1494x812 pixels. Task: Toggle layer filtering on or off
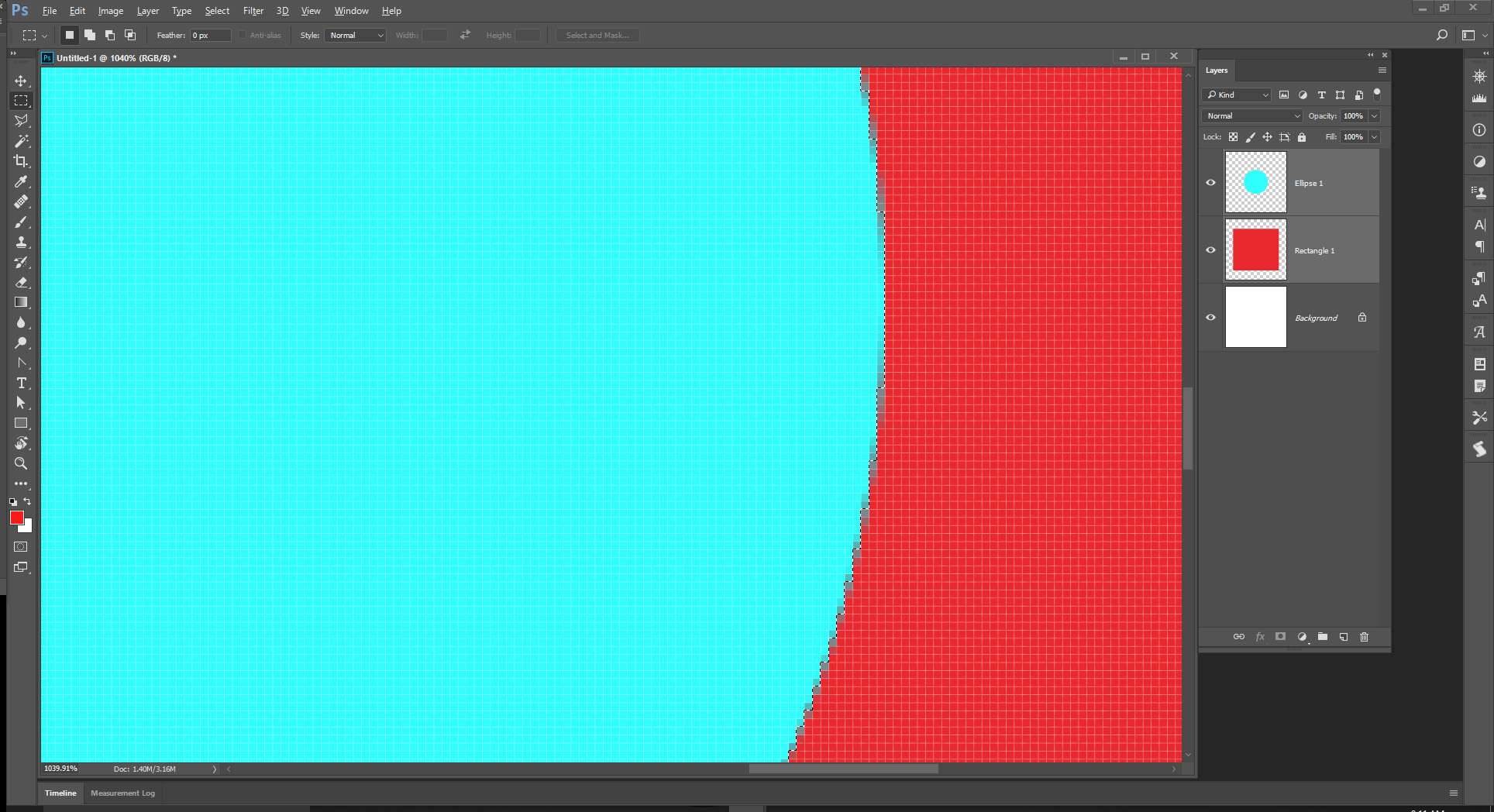[1377, 94]
